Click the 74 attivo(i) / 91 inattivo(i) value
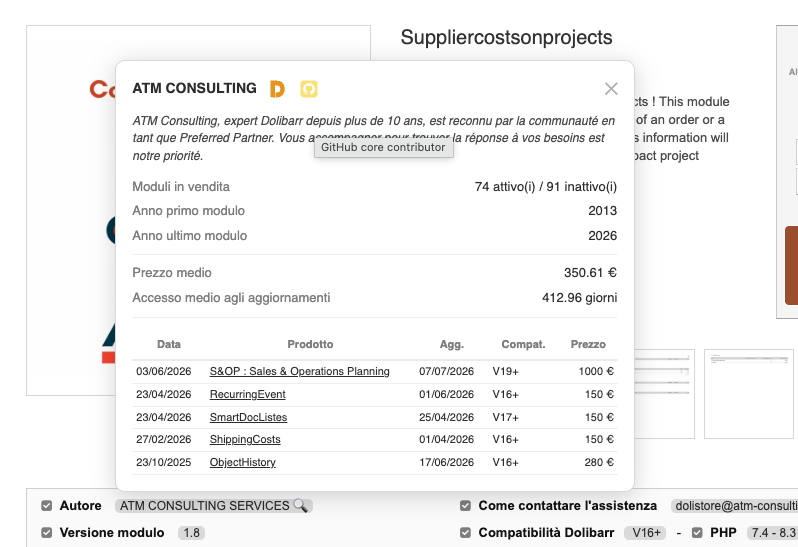Screen dimensions: 798x547 click(x=546, y=187)
